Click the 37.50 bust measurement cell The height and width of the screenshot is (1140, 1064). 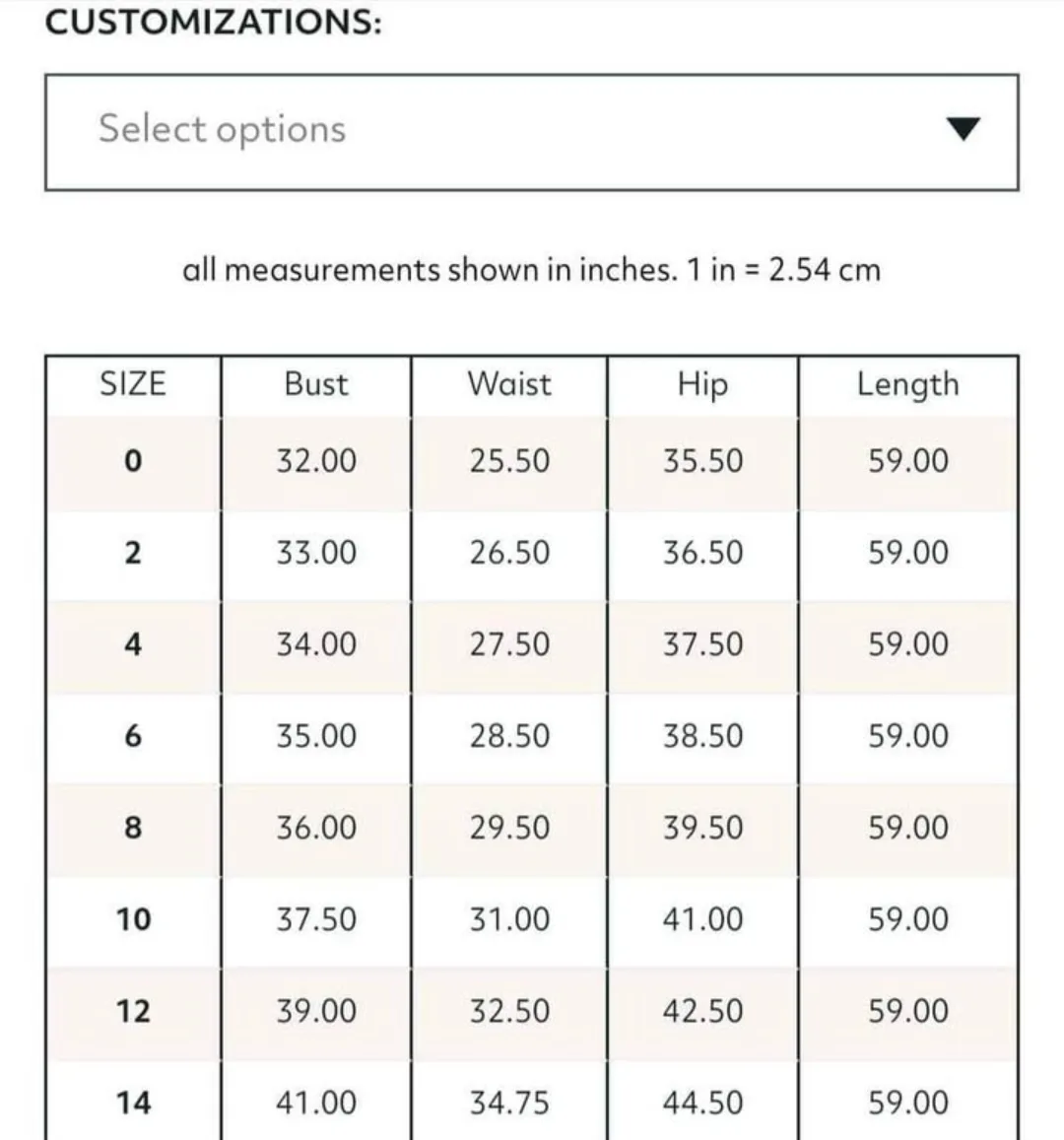pyautogui.click(x=315, y=919)
